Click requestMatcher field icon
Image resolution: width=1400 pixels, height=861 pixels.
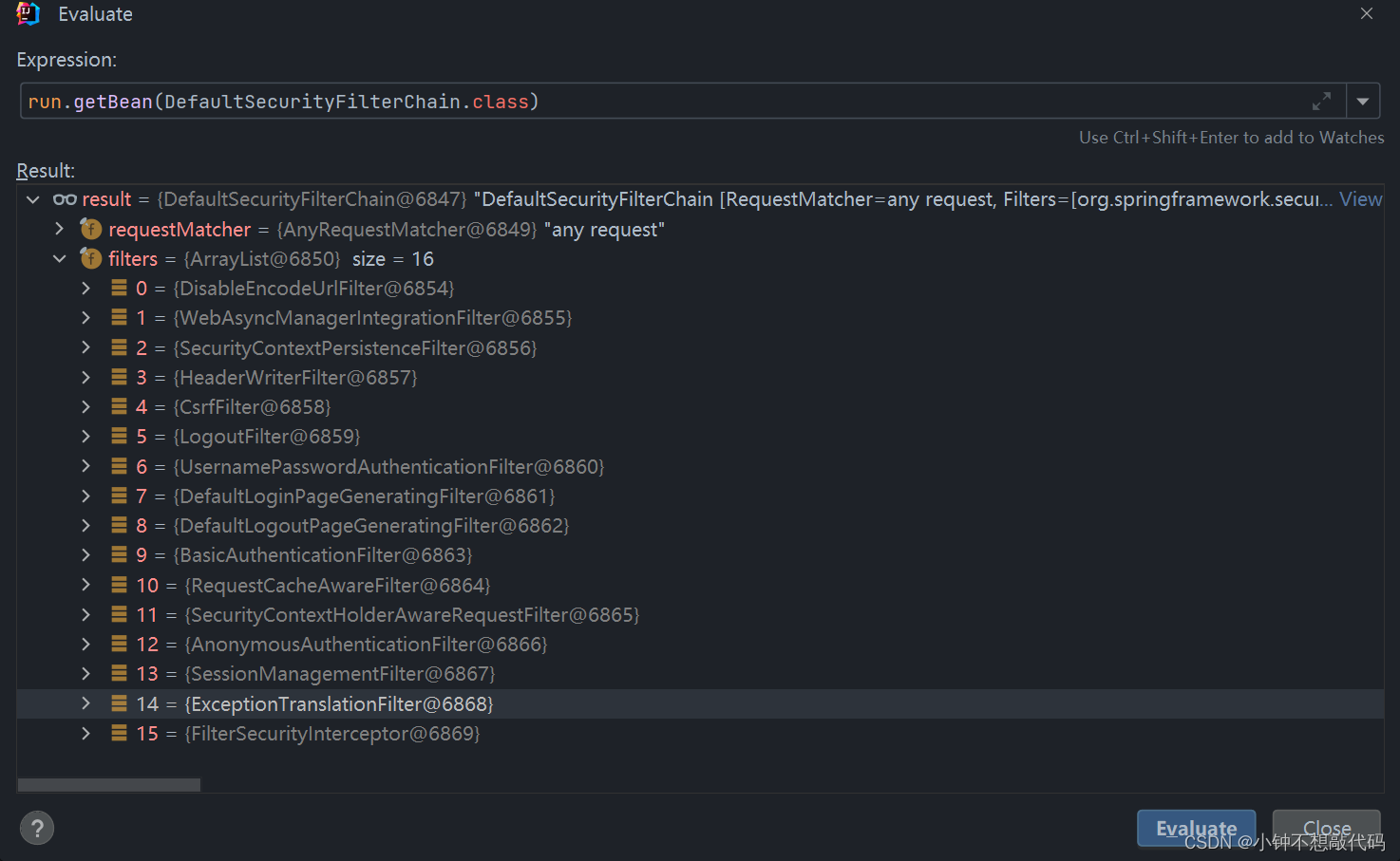click(91, 229)
